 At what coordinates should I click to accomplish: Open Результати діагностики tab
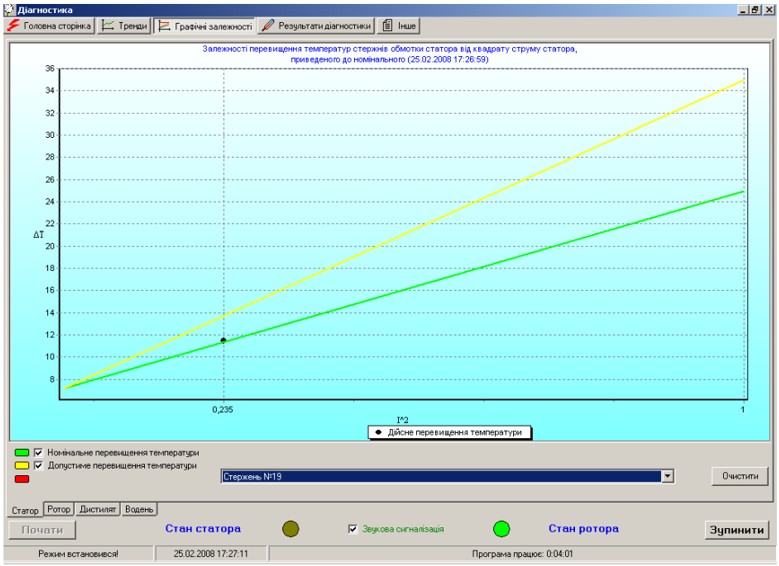(316, 26)
